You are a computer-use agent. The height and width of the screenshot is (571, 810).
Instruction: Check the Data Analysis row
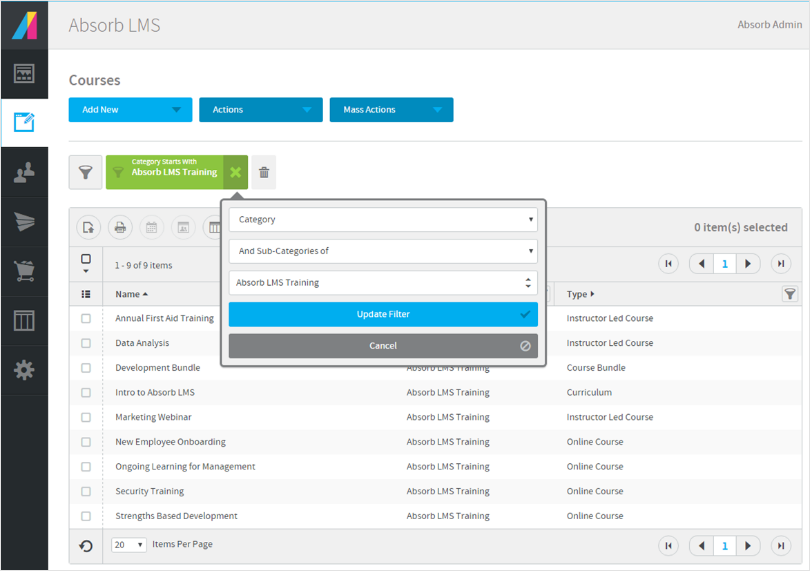pyautogui.click(x=86, y=343)
